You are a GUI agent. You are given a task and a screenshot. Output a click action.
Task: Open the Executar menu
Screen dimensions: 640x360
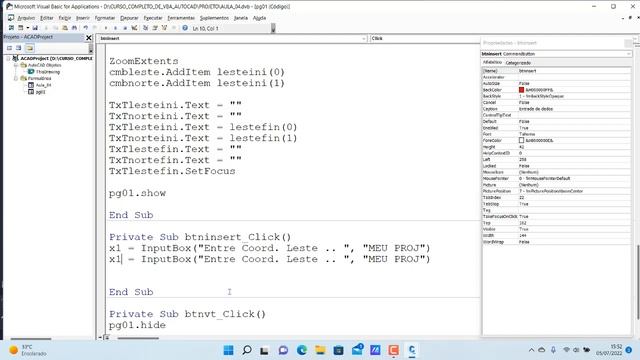(153, 18)
